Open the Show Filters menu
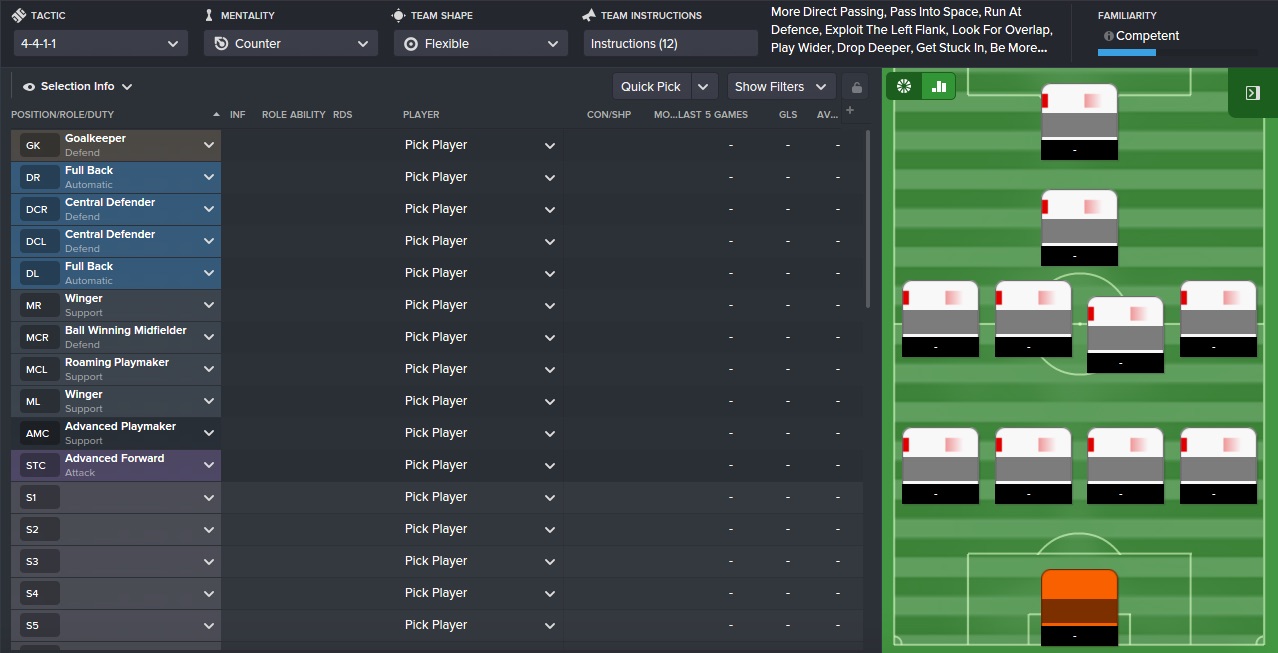The height and width of the screenshot is (653, 1278). (x=780, y=87)
